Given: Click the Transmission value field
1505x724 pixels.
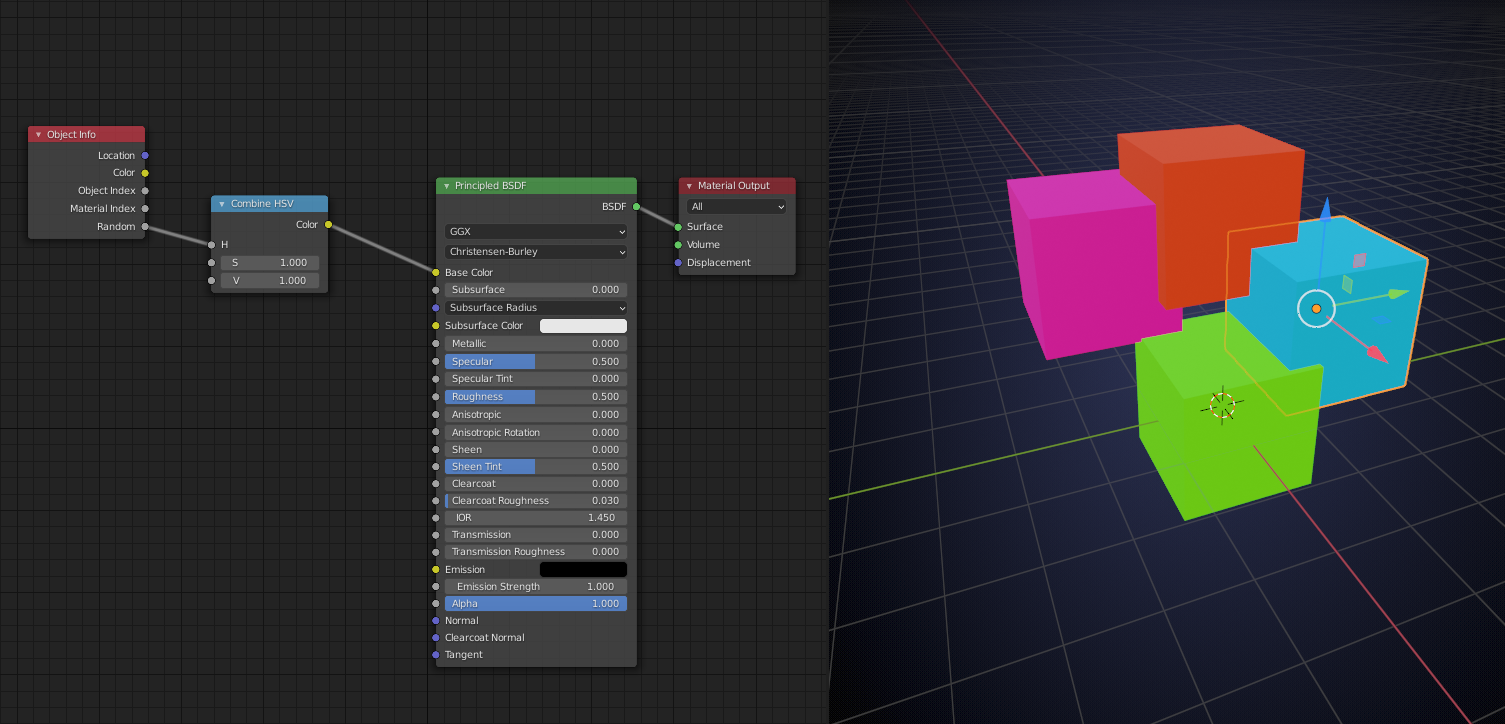Looking at the screenshot, I should click(536, 535).
